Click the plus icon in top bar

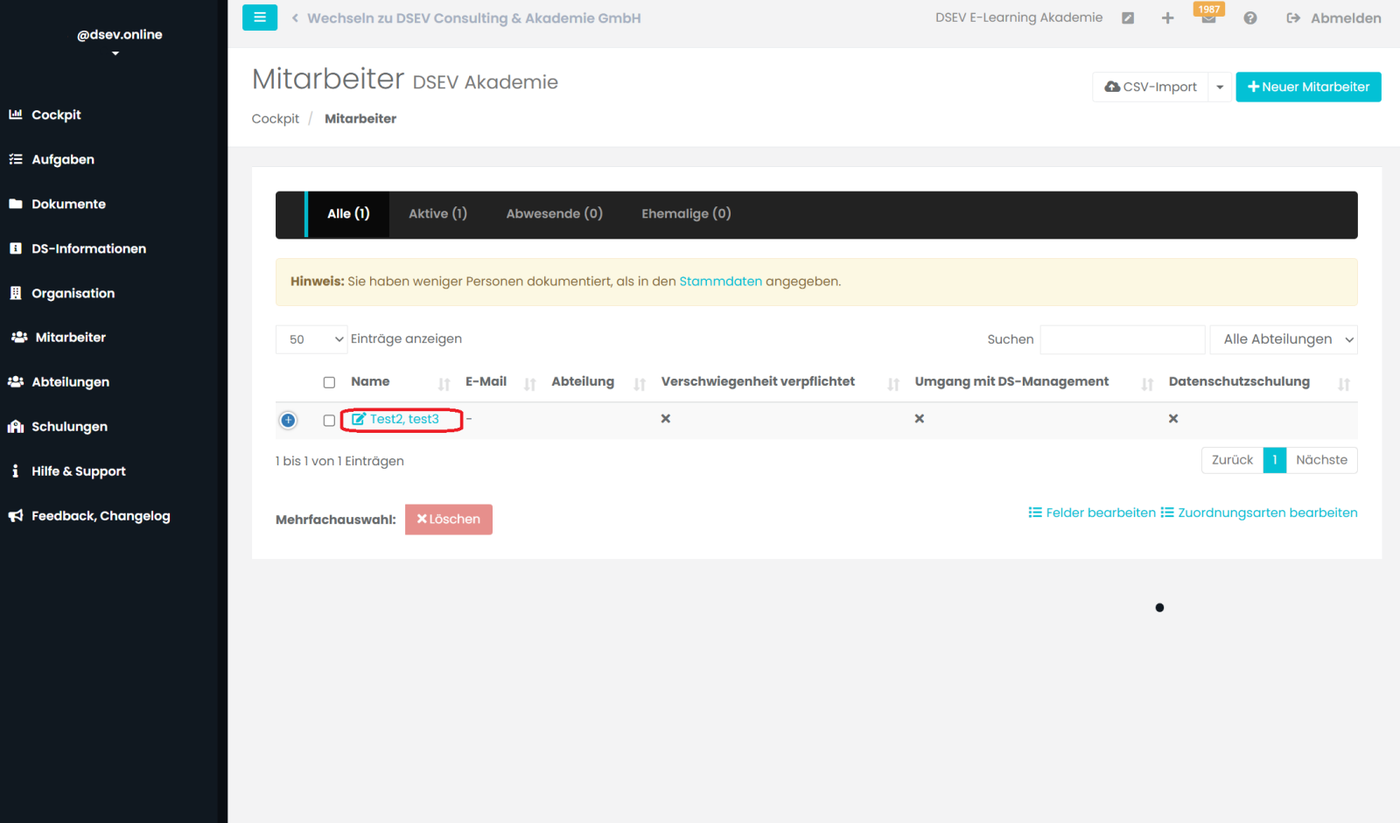point(1167,18)
